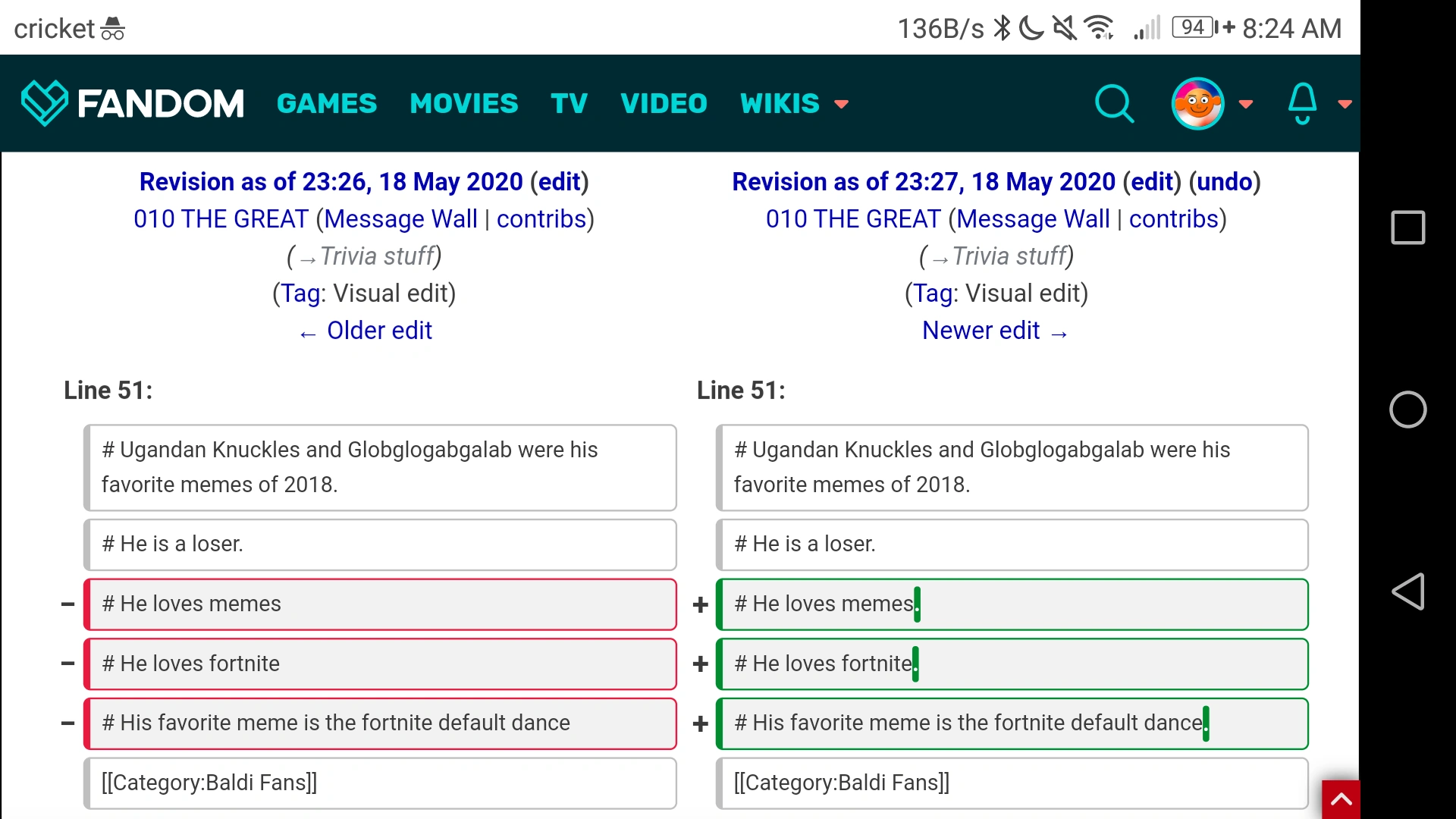Open the 23:26 revision's Message Wall link
This screenshot has width=1456, height=819.
click(x=400, y=219)
